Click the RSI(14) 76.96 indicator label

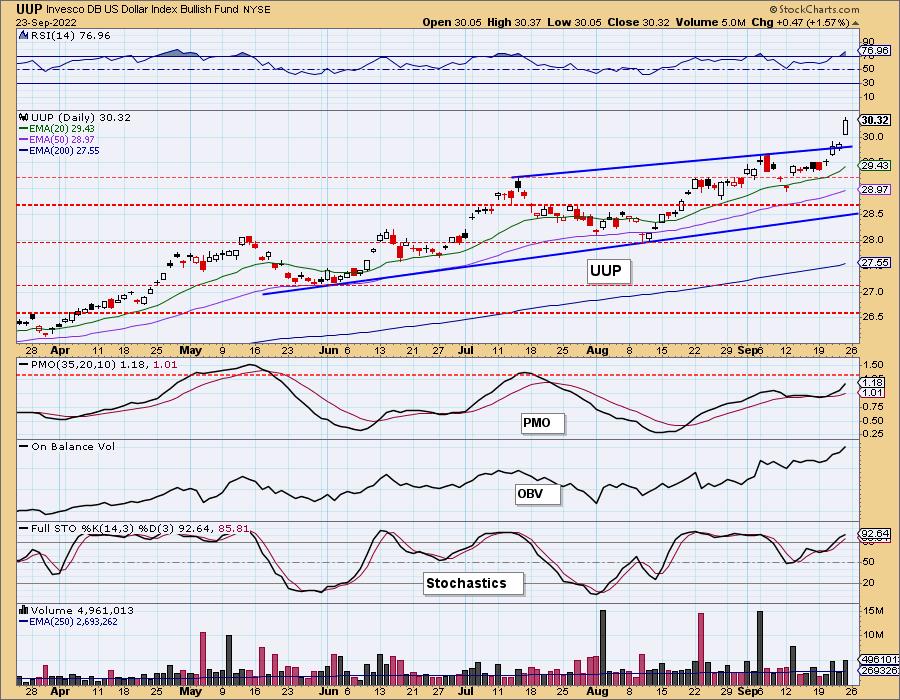click(70, 35)
